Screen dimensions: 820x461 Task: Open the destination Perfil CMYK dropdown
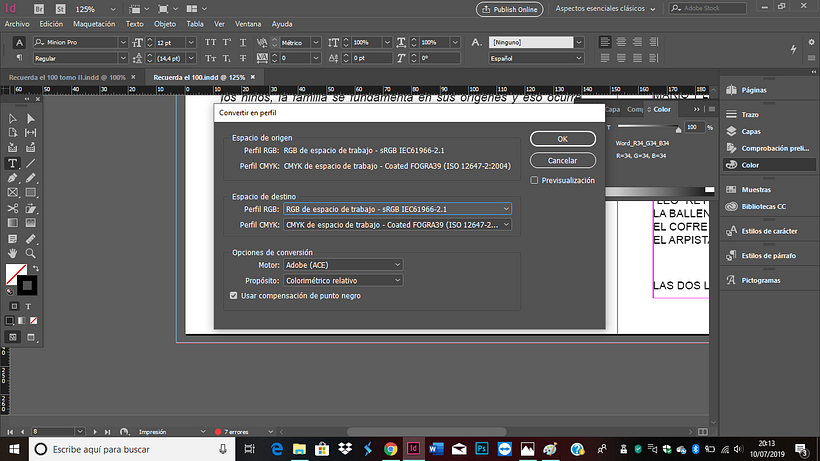(397, 225)
